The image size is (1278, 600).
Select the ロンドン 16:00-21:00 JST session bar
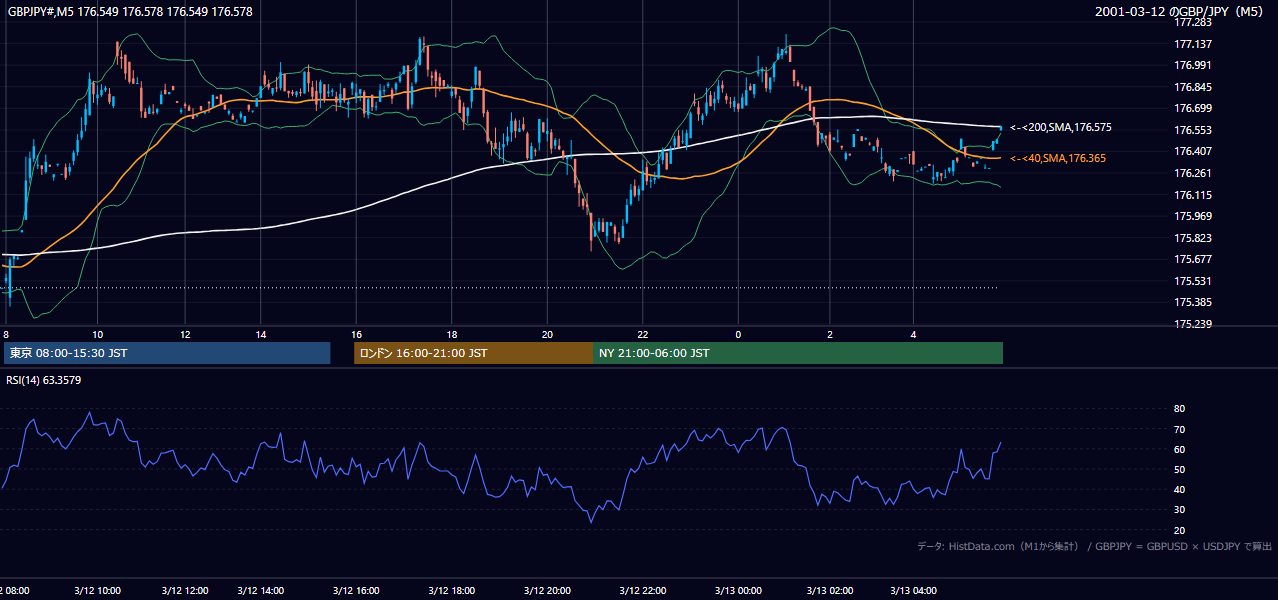click(x=473, y=353)
